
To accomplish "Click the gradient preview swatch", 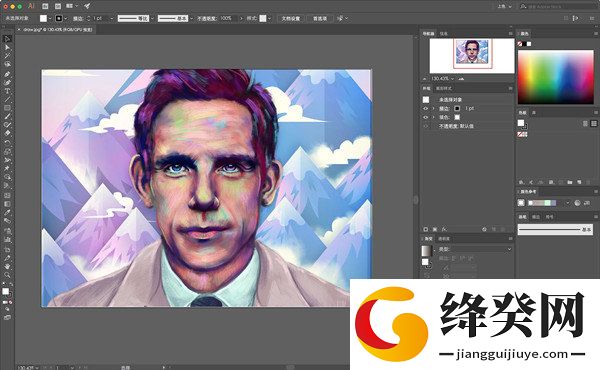I will (x=426, y=251).
